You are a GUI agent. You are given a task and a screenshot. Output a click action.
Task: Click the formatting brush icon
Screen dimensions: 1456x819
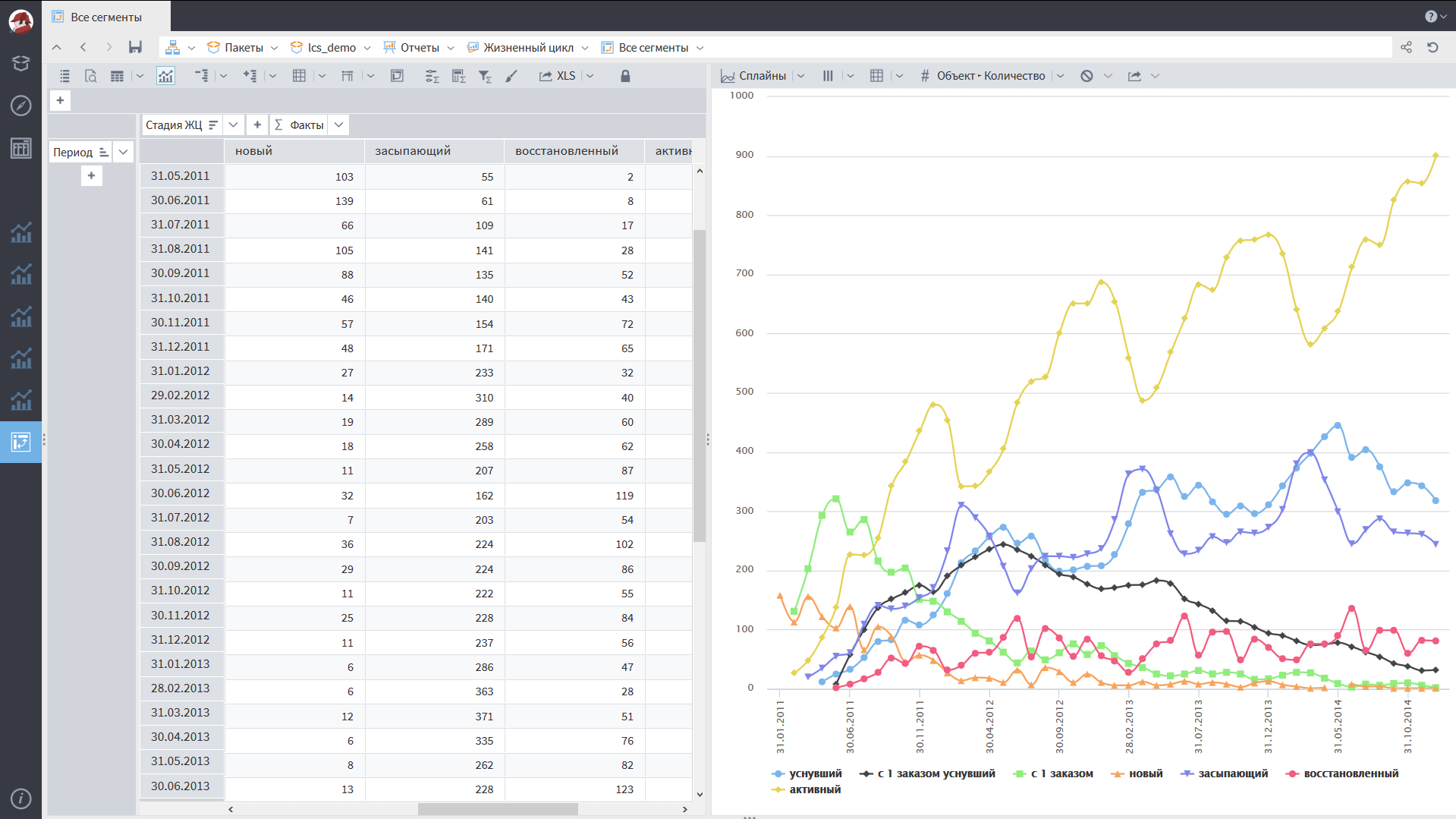[x=511, y=76]
